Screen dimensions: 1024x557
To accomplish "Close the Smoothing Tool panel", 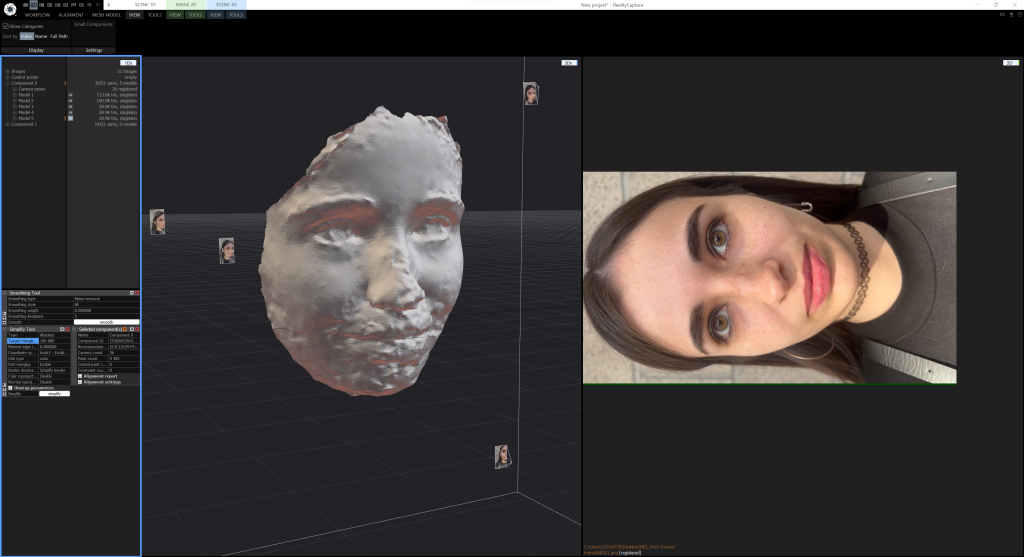I will click(137, 293).
